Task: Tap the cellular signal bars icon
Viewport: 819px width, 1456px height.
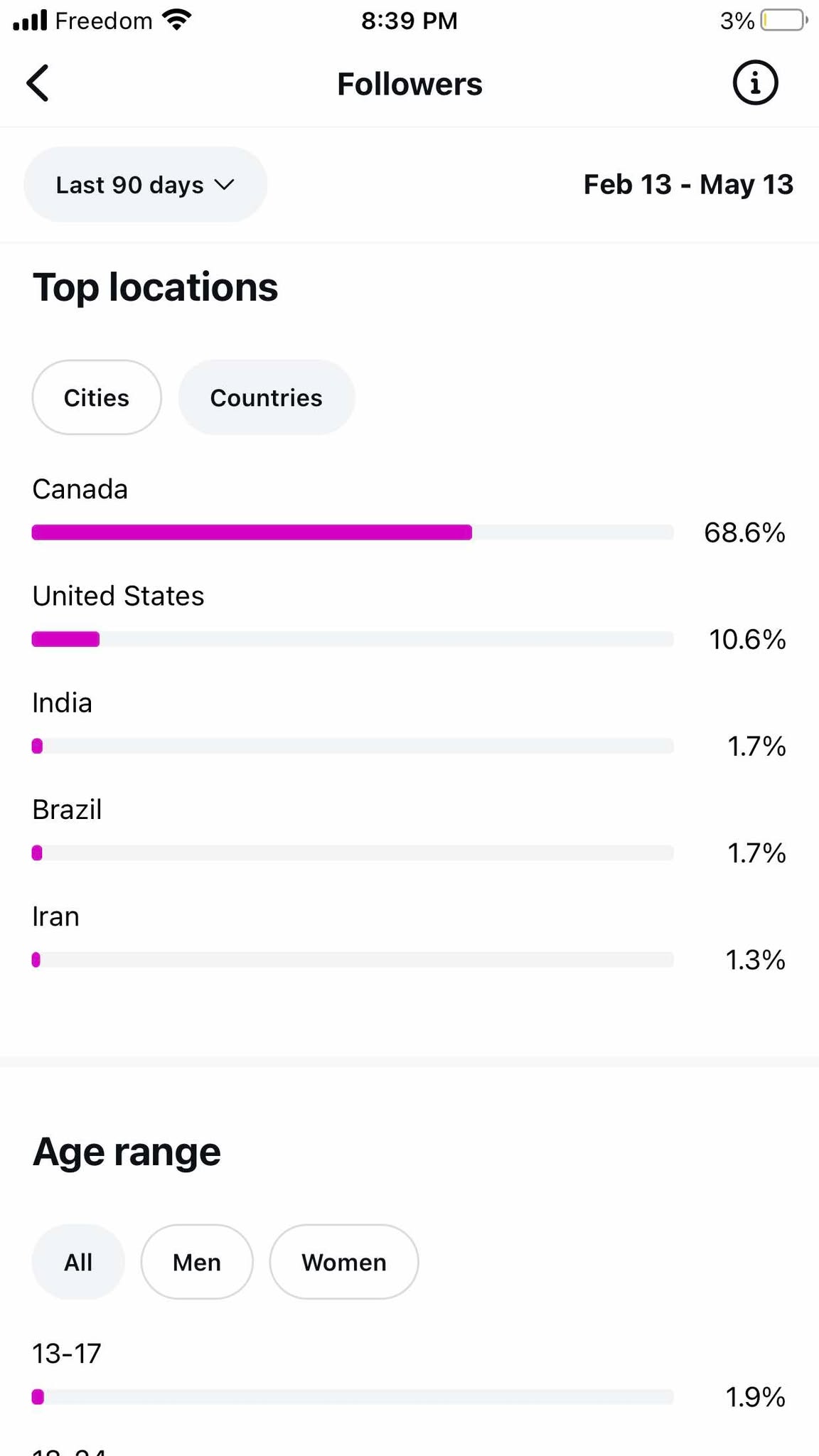Action: click(x=30, y=20)
